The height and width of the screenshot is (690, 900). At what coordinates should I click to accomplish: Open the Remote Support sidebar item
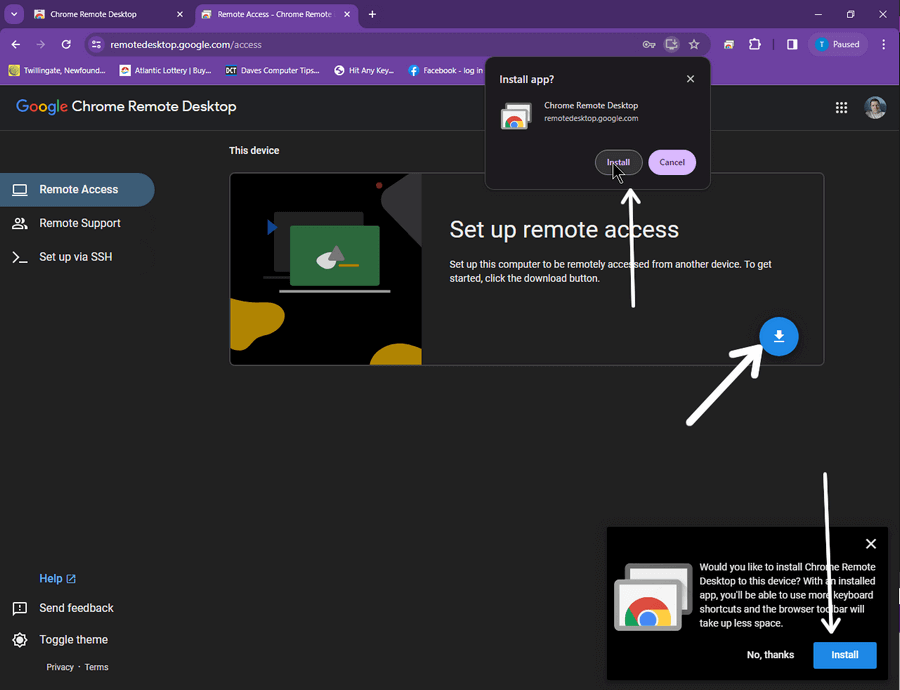click(x=77, y=223)
